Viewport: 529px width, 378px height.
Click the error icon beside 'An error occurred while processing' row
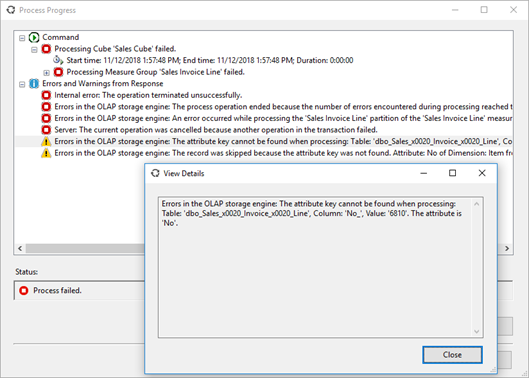click(x=46, y=118)
